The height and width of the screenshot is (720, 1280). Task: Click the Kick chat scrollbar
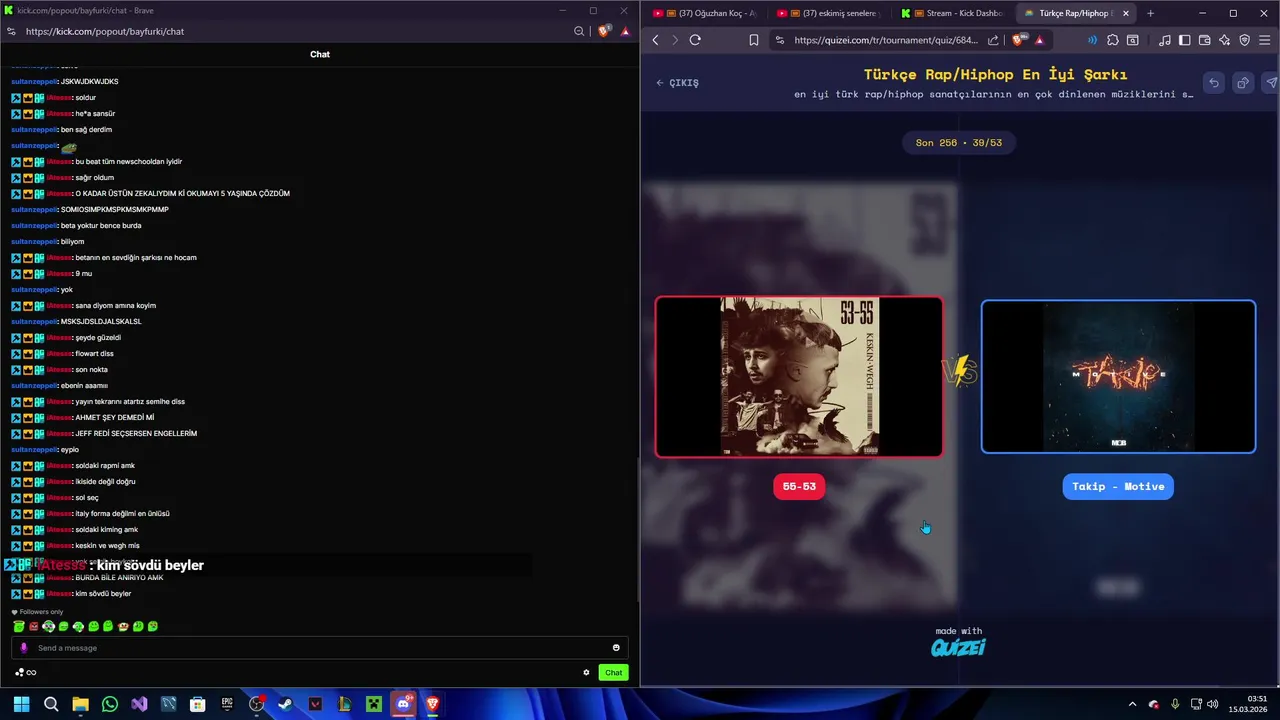pos(636,530)
